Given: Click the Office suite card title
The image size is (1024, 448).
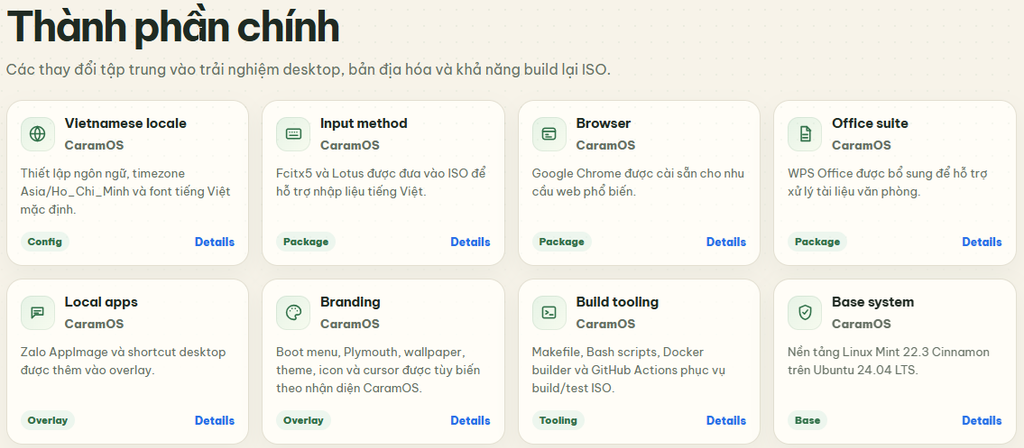Looking at the screenshot, I should pos(870,123).
